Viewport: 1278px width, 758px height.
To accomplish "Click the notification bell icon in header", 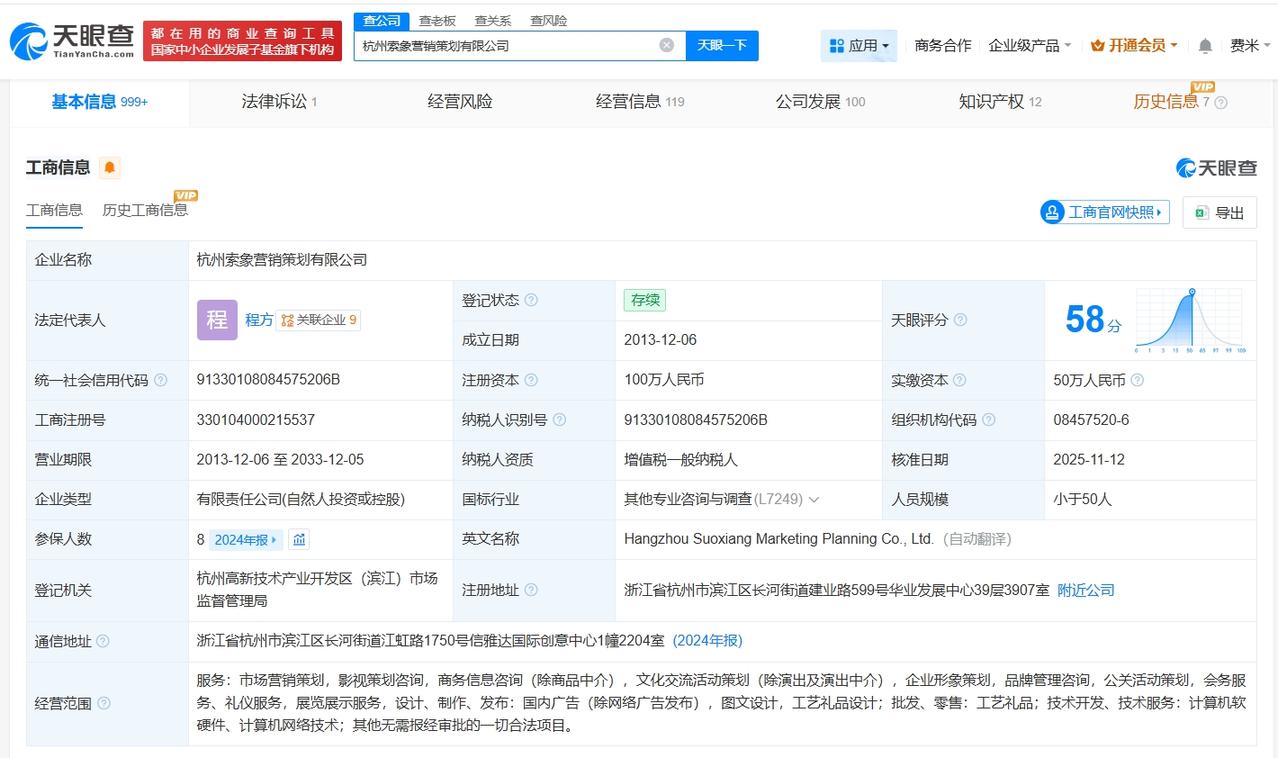I will (1205, 46).
